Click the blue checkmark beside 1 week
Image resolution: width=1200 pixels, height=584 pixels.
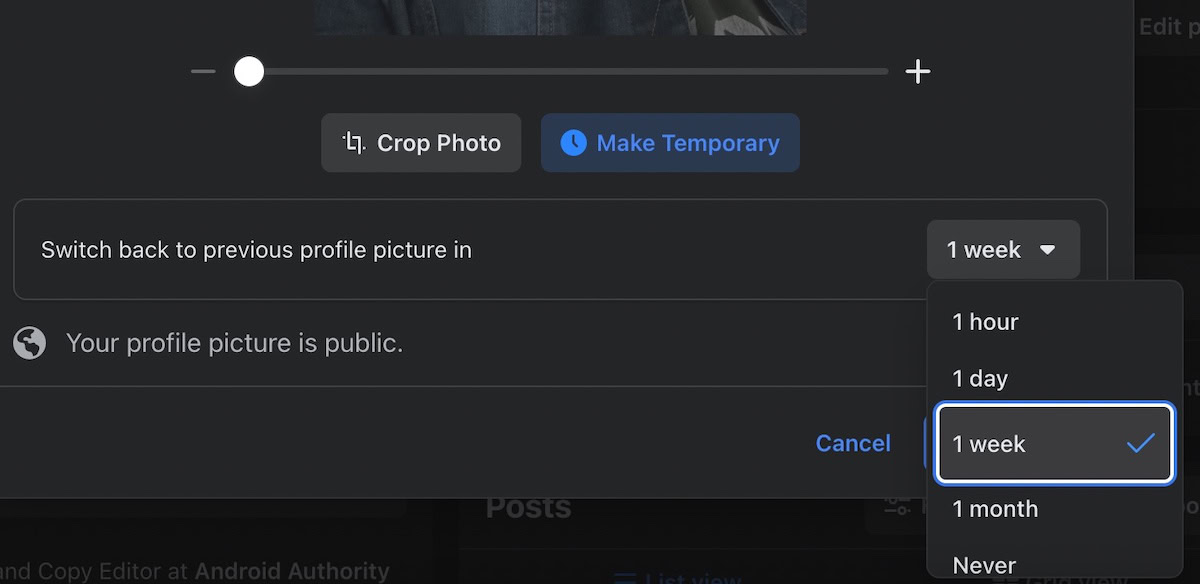tap(1140, 443)
